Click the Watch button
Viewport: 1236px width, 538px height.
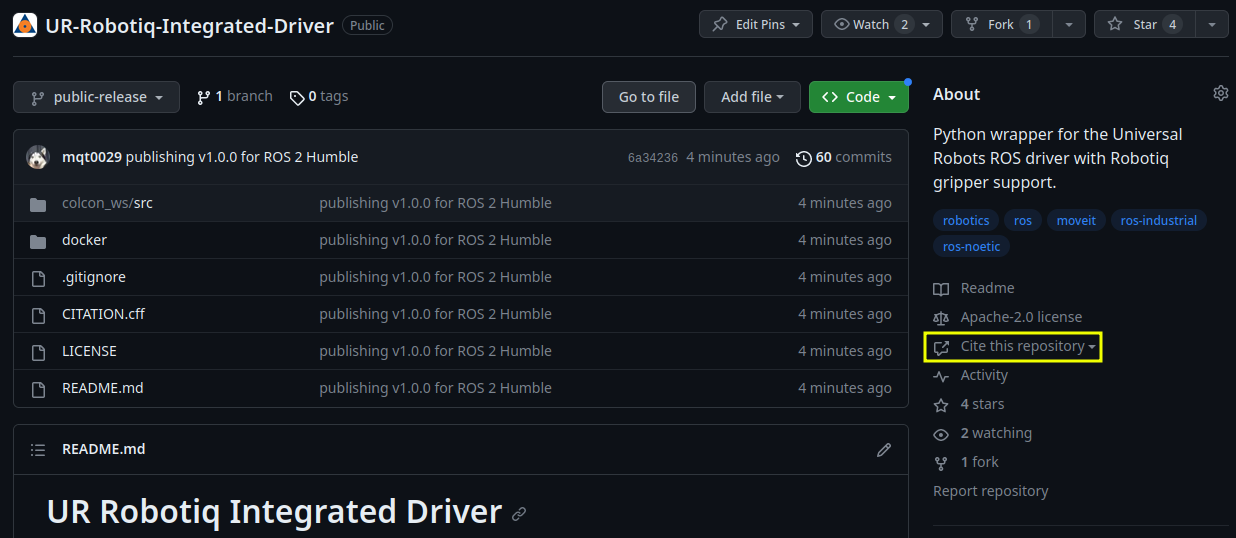(x=881, y=24)
